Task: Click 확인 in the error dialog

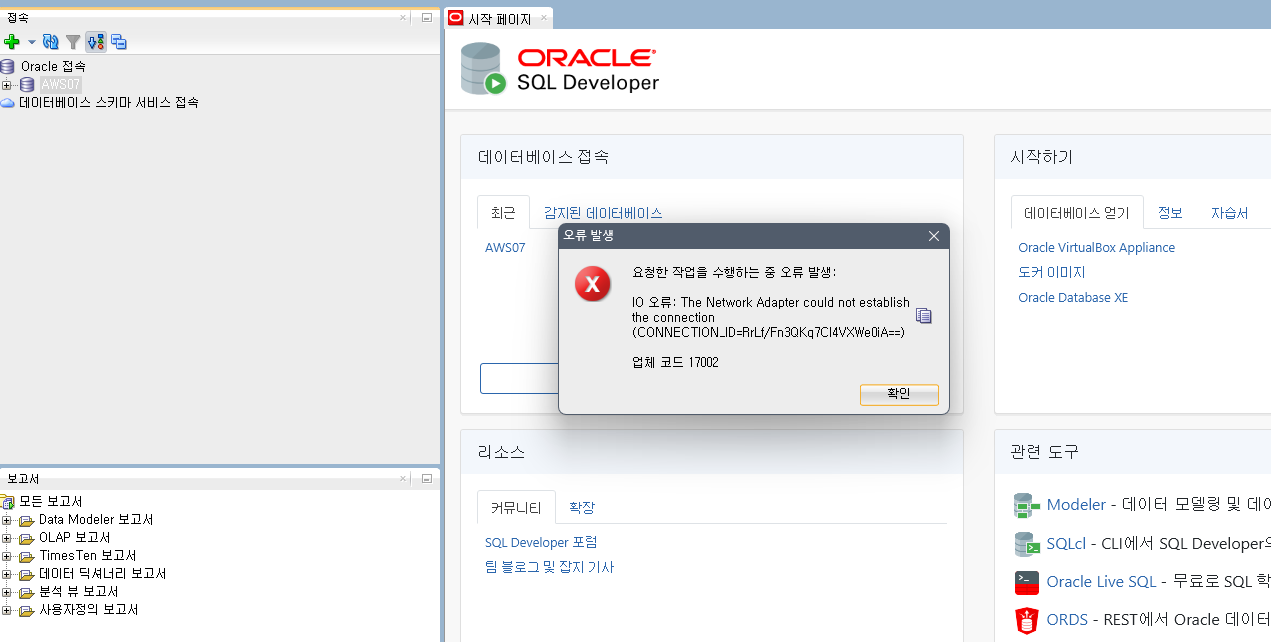Action: point(899,394)
